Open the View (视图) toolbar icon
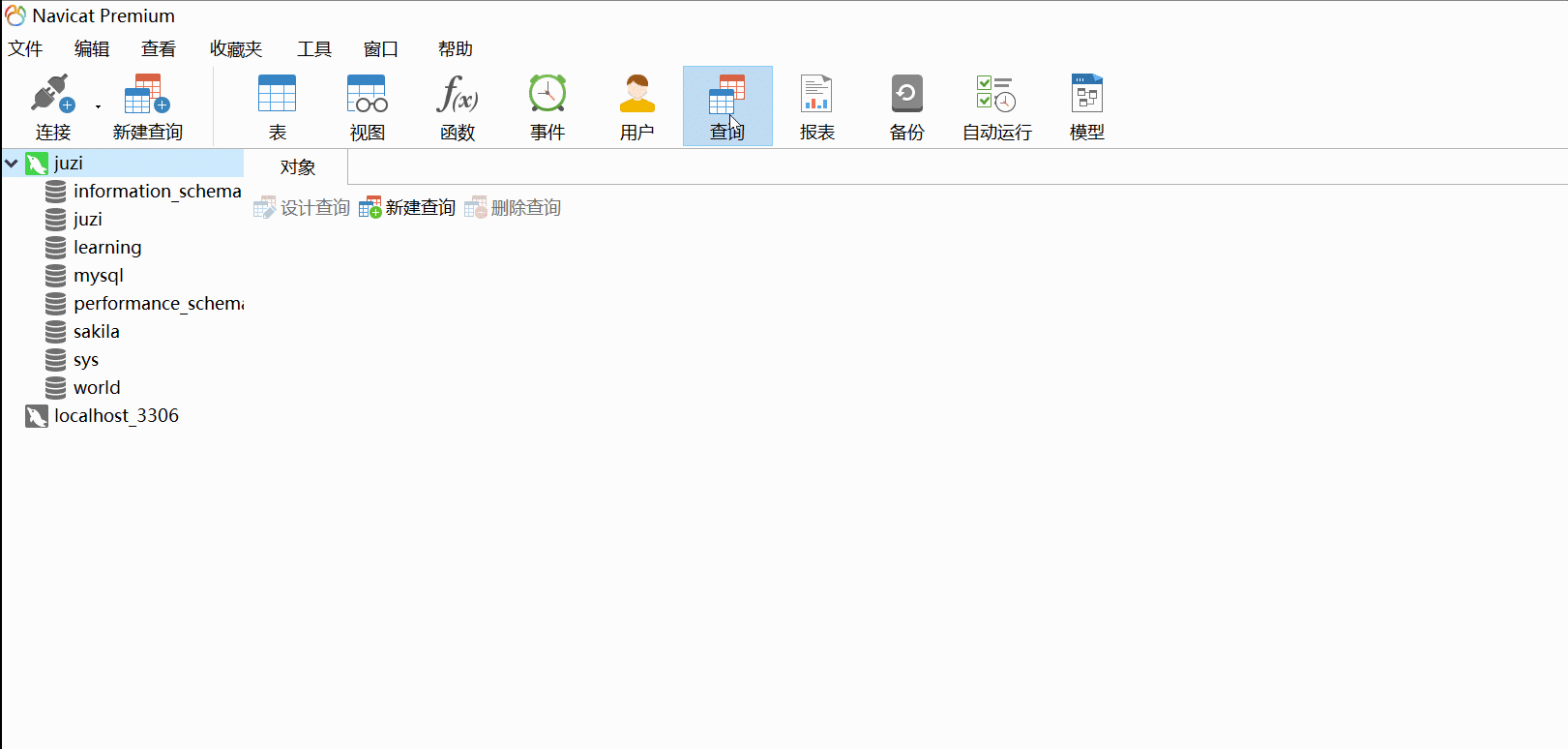Viewport: 1568px width, 749px height. click(x=368, y=94)
